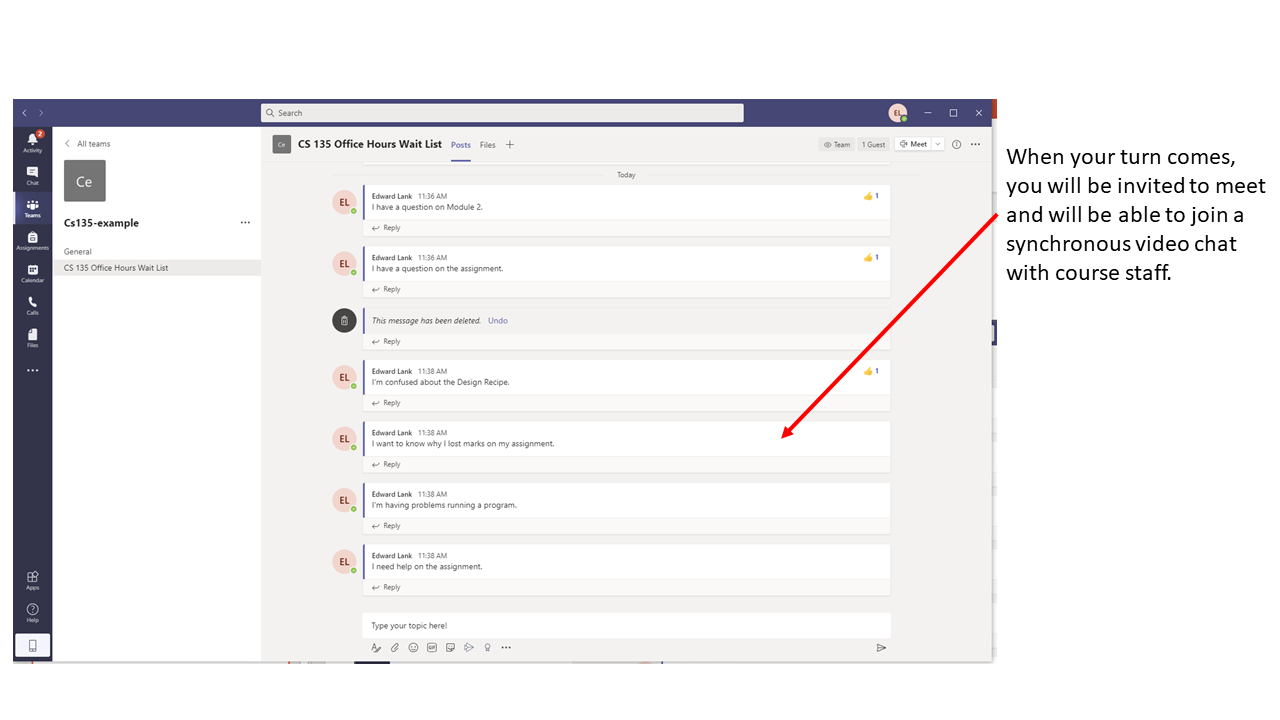The width and height of the screenshot is (1280, 720).
Task: Open the emoji picker in compose toolbar
Action: point(413,648)
